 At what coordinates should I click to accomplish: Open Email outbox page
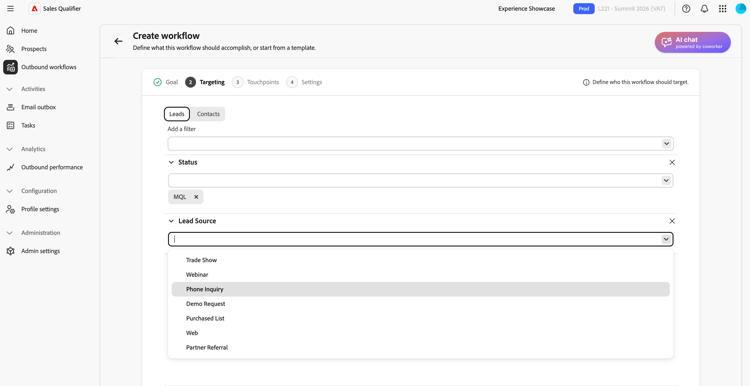38,107
